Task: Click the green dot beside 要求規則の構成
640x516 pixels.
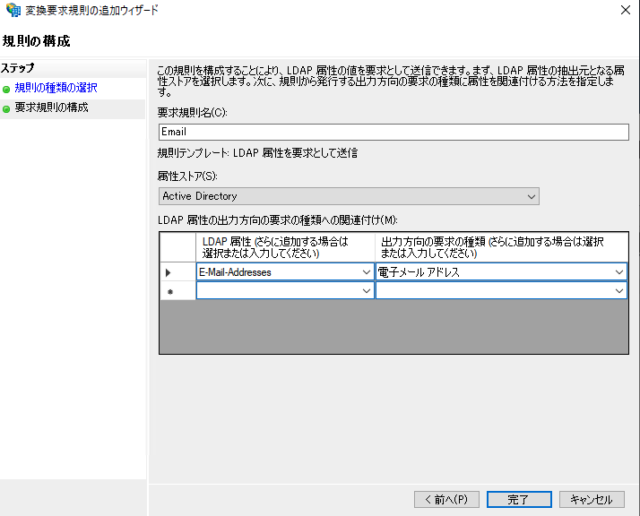Action: click(x=6, y=109)
